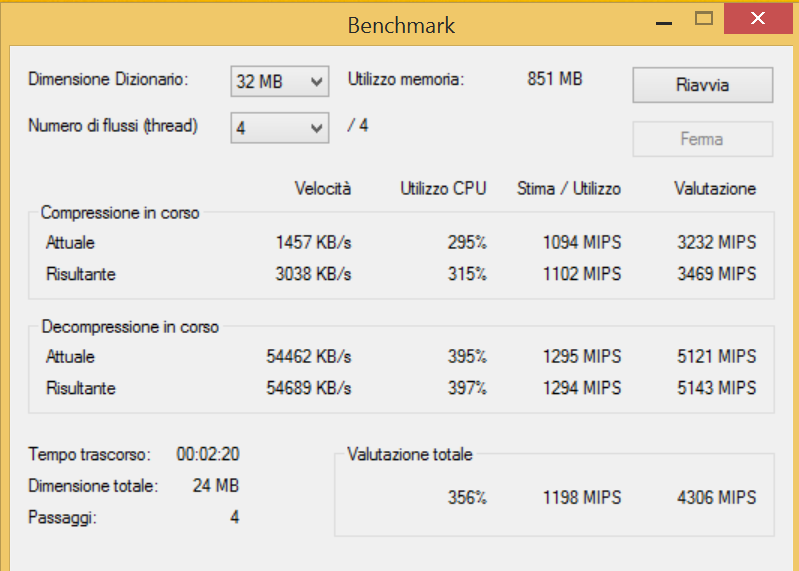Click the Utilizzo CPU column header
This screenshot has height=571, width=799.
[x=443, y=188]
